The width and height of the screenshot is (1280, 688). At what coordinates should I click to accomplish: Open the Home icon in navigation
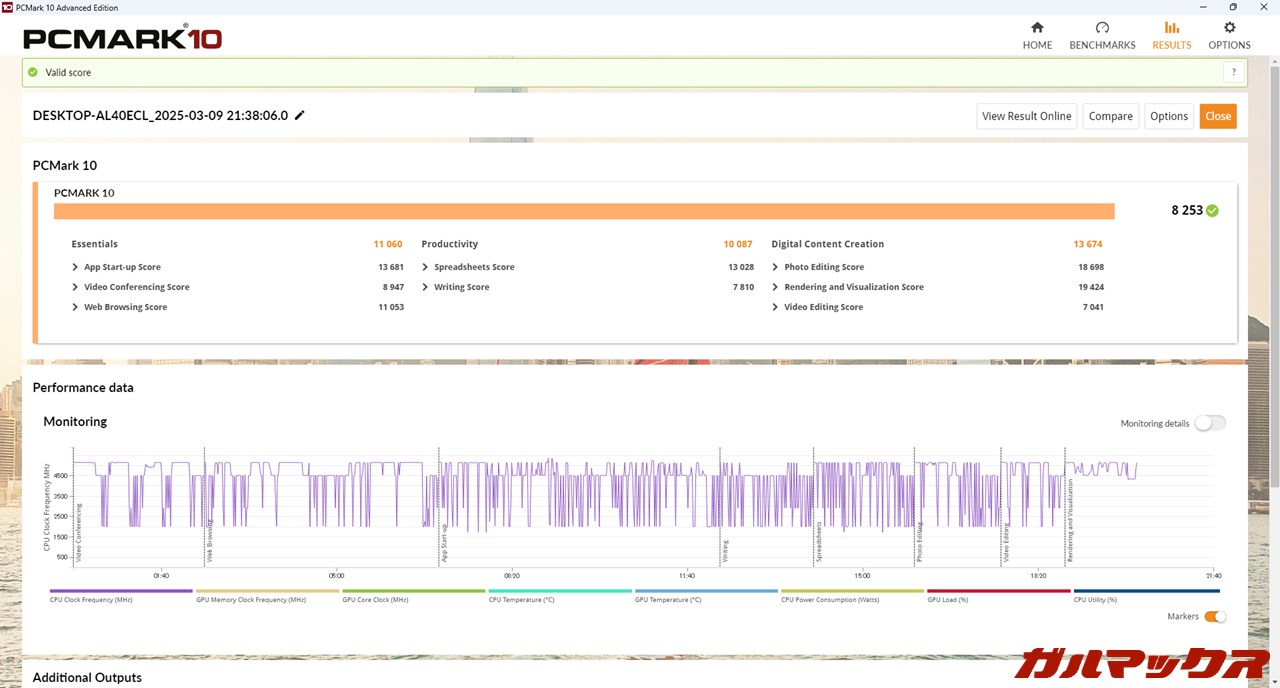(1037, 28)
